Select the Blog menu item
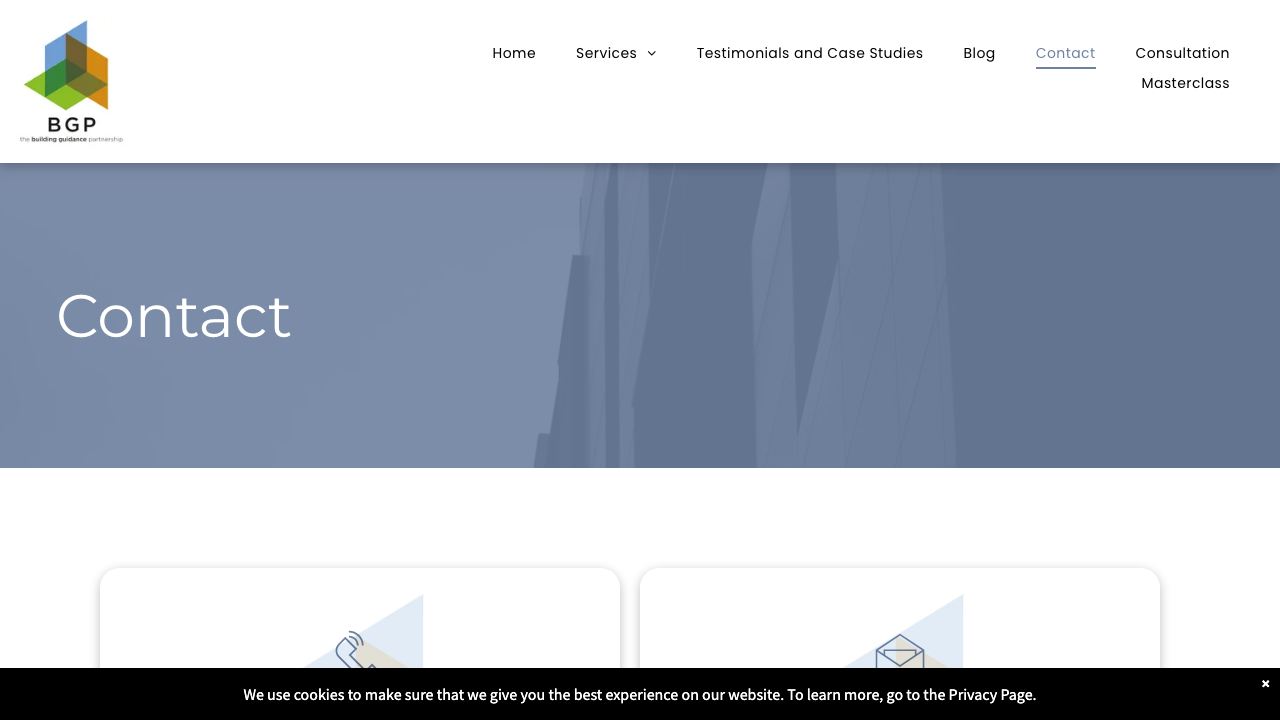The image size is (1280, 720). click(979, 53)
